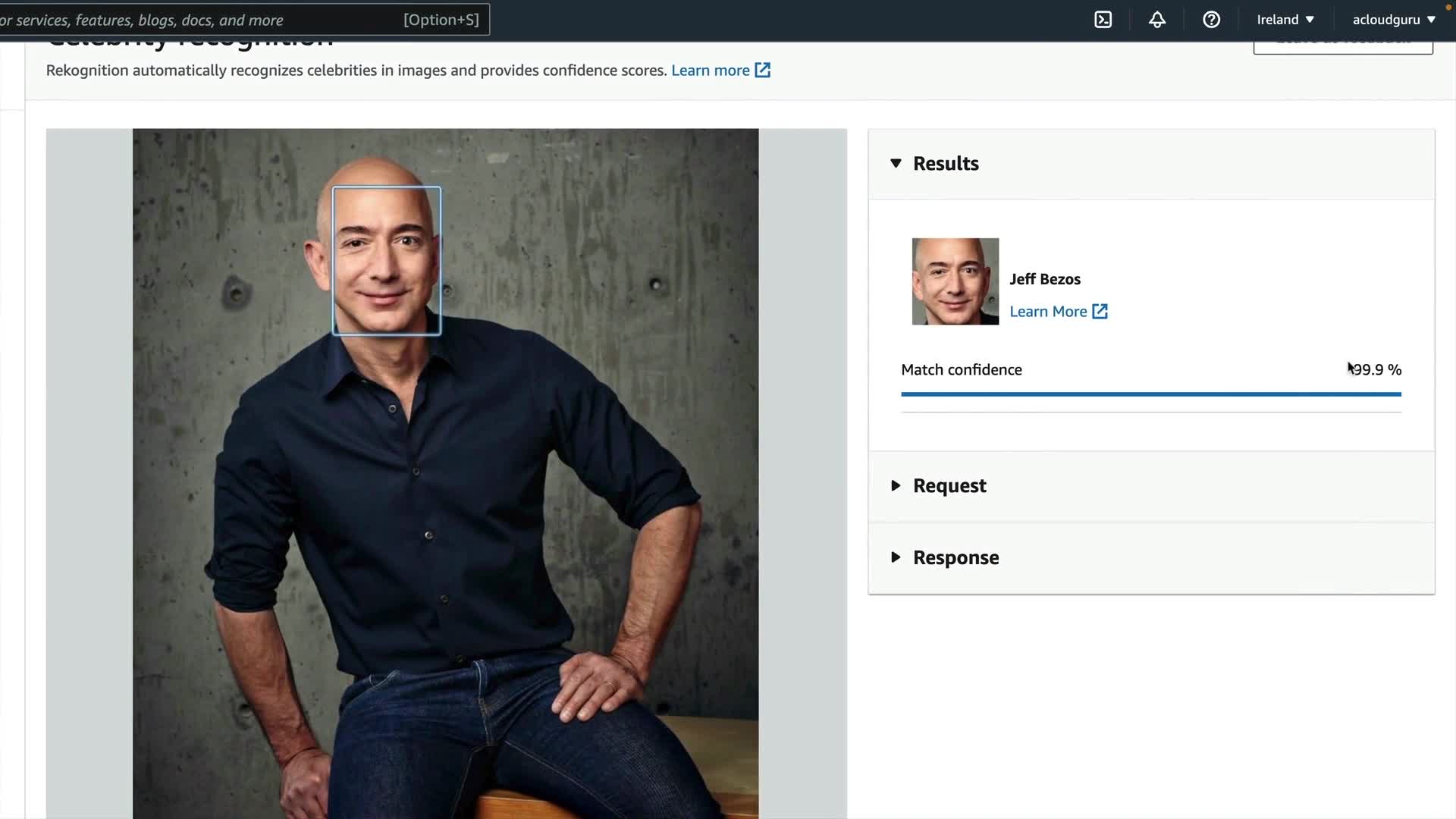
Task: Open the CloudShell terminal icon
Action: coord(1103,20)
